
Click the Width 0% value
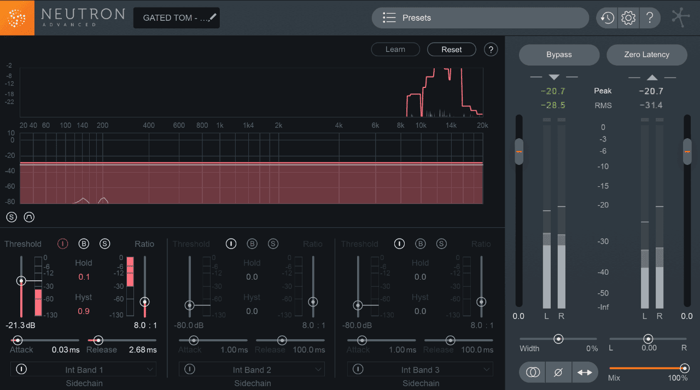pos(592,349)
